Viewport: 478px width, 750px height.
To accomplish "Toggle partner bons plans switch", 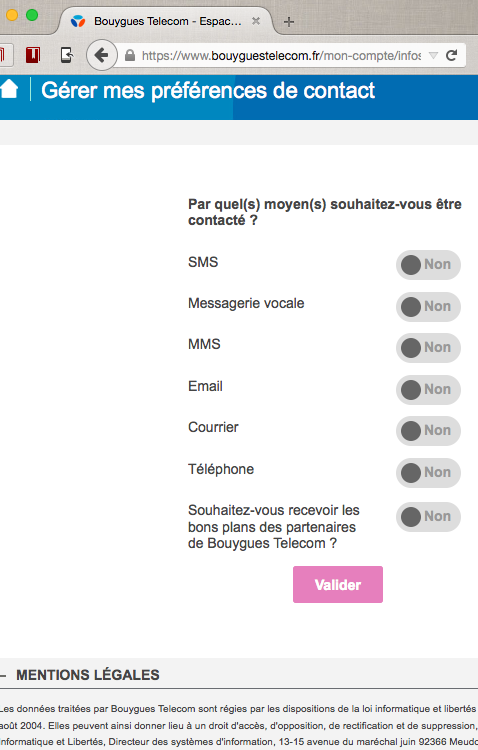I will tap(428, 517).
